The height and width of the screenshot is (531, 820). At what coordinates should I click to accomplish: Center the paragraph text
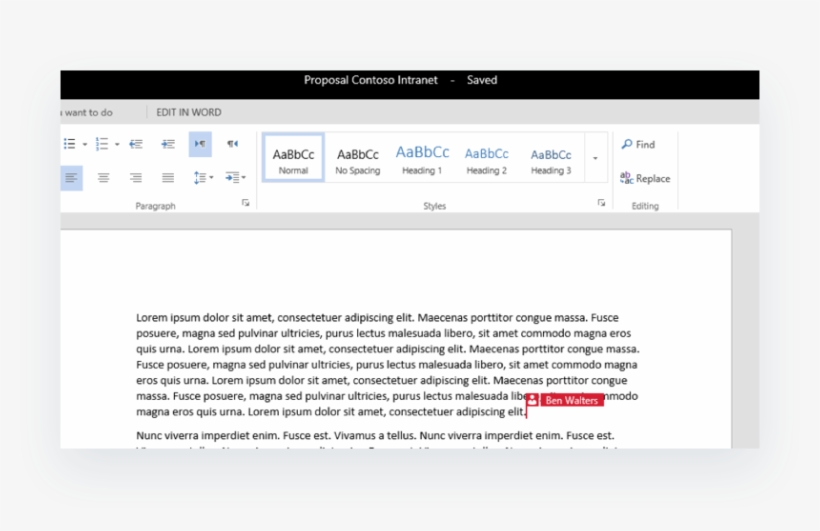(x=104, y=178)
